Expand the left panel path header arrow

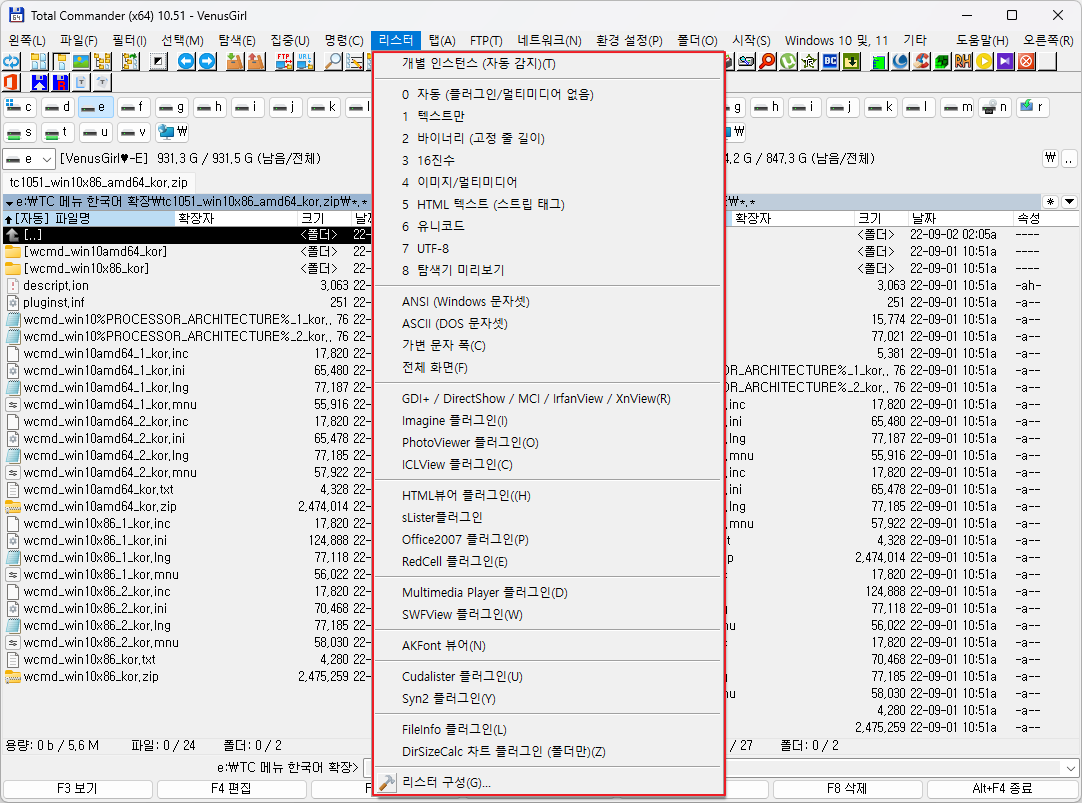click(x=10, y=202)
